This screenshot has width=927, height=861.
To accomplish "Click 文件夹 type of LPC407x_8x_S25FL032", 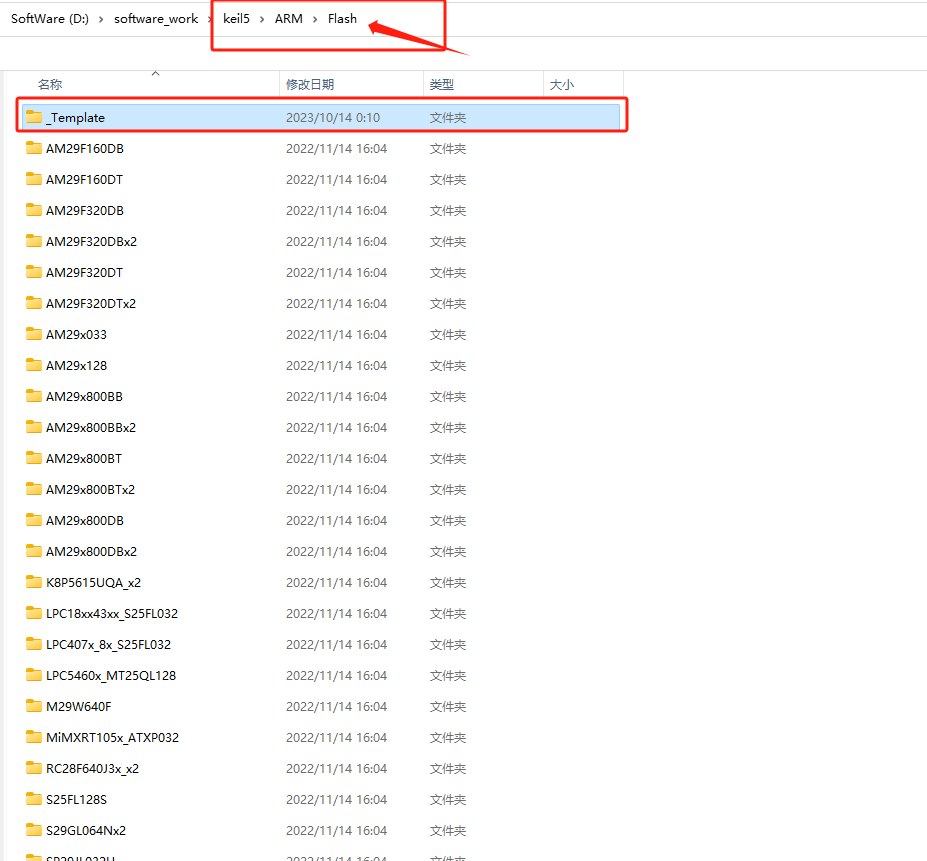I will [x=448, y=645].
